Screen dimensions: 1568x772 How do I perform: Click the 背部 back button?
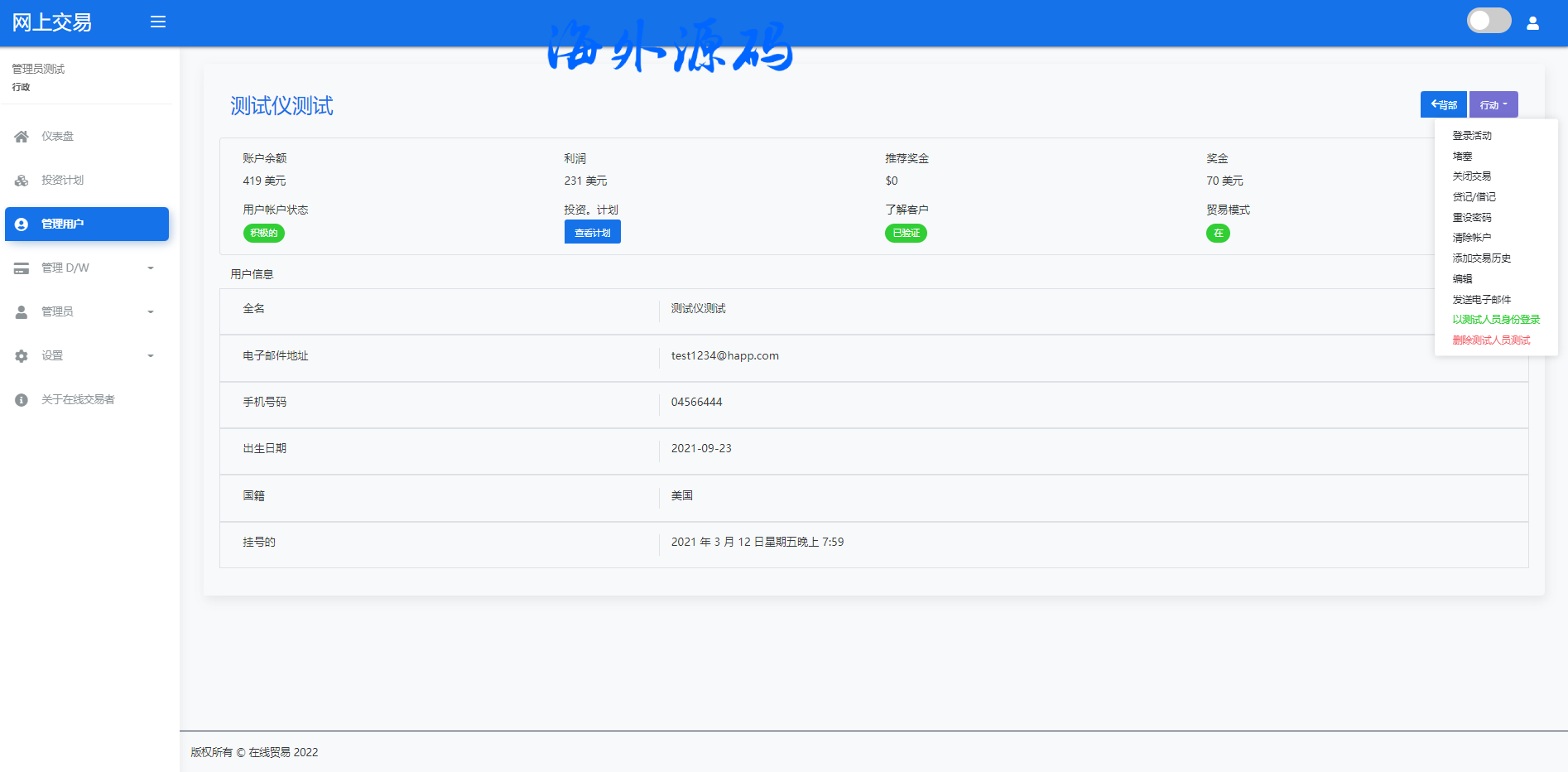pyautogui.click(x=1443, y=105)
